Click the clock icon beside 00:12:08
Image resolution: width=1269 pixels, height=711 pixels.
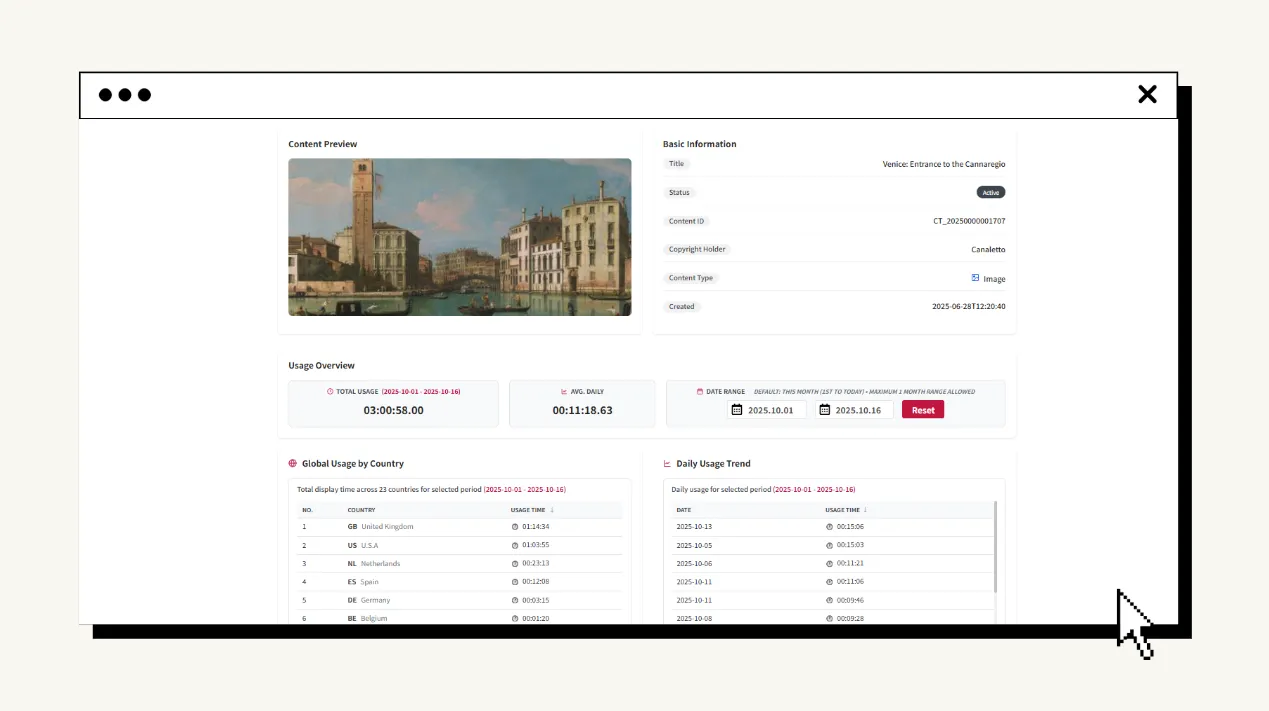point(515,582)
